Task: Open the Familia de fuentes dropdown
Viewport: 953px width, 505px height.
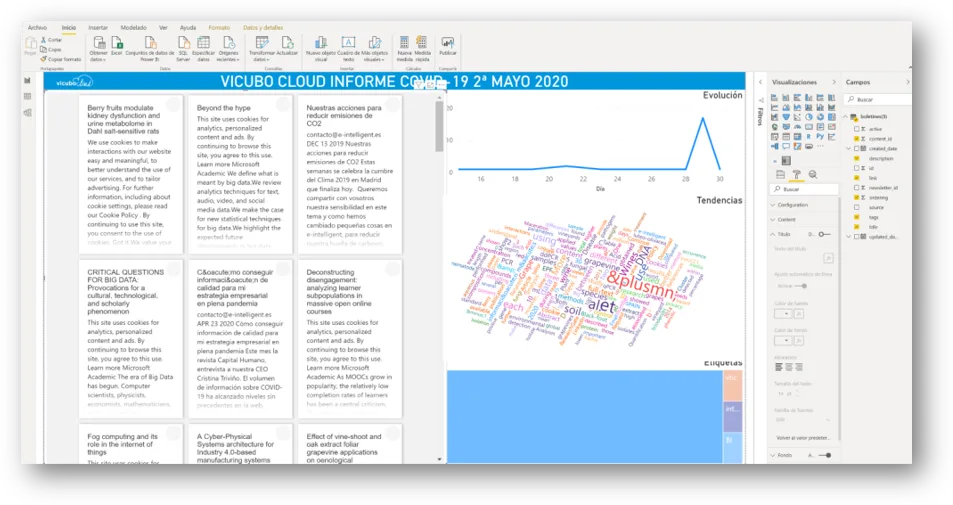Action: tap(803, 420)
